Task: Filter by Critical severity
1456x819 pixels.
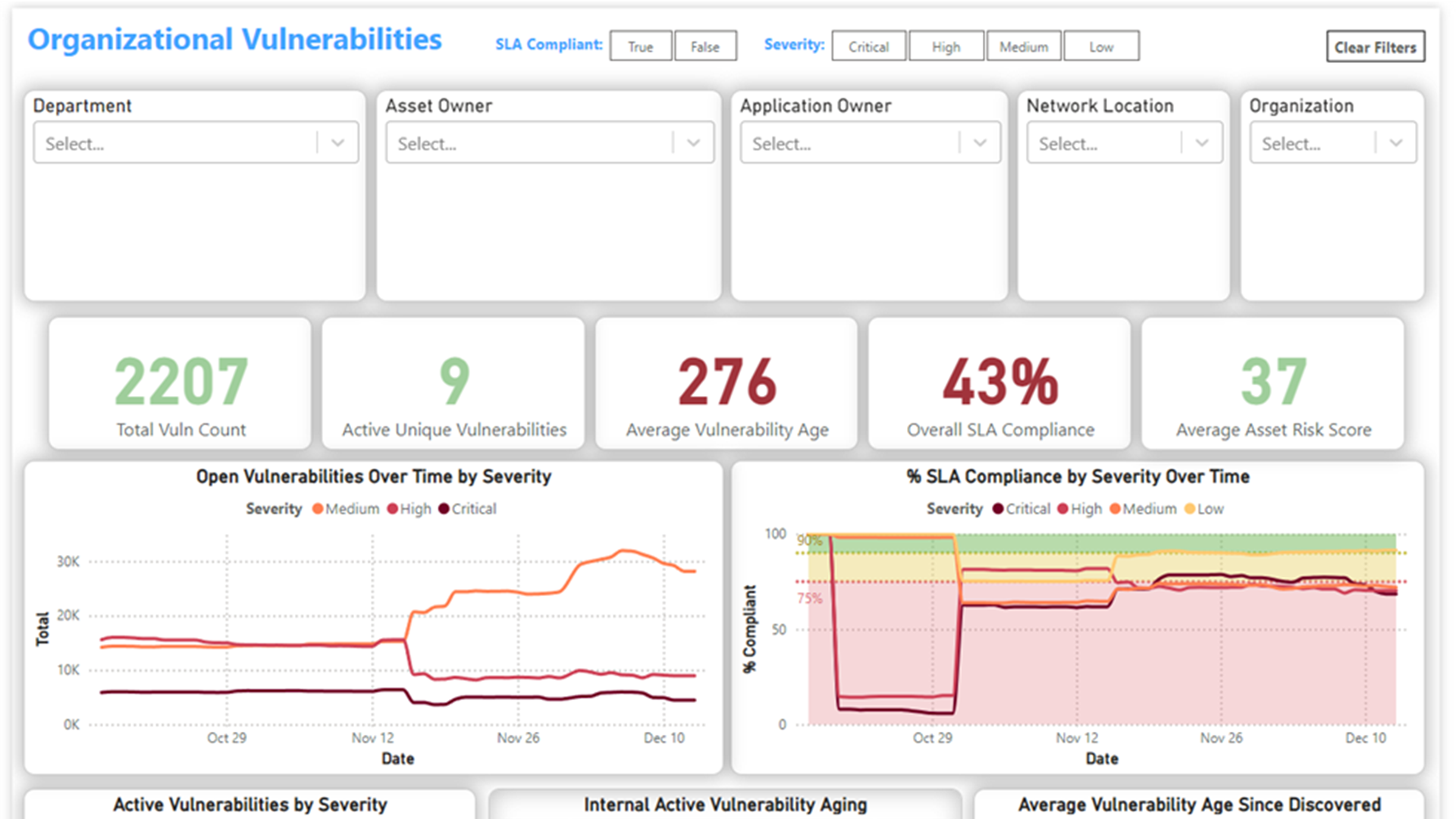Action: tap(868, 46)
